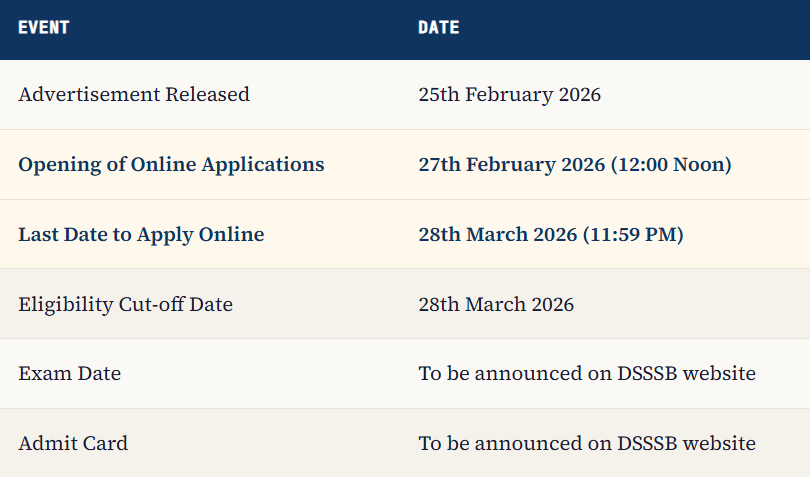Click the (12:00 Noon) time text
This screenshot has height=477, width=810.
671,165
